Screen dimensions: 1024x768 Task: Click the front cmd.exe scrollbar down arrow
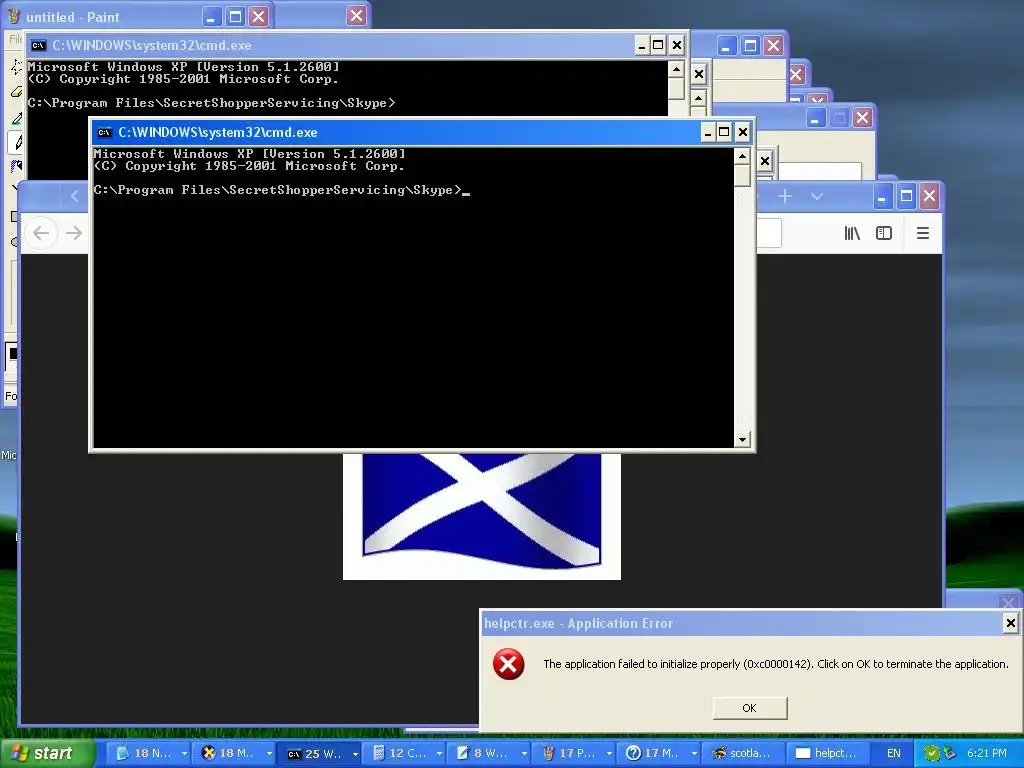point(742,440)
